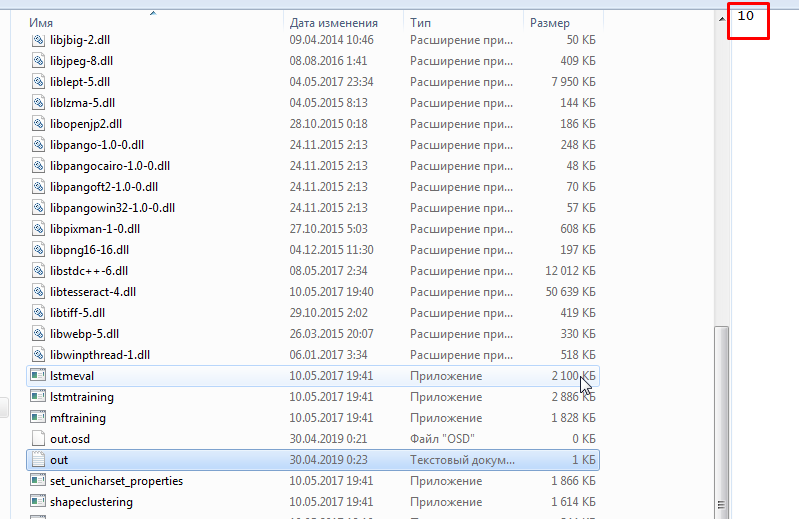
Task: Select the libtesseract-4.dll file icon
Action: [x=38, y=291]
